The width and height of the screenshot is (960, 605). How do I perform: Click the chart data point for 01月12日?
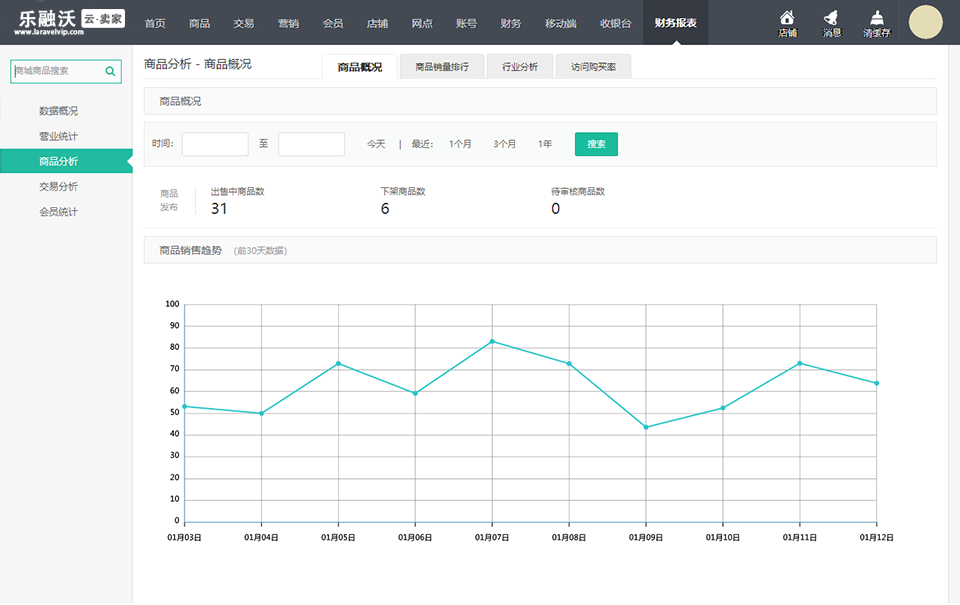(877, 383)
